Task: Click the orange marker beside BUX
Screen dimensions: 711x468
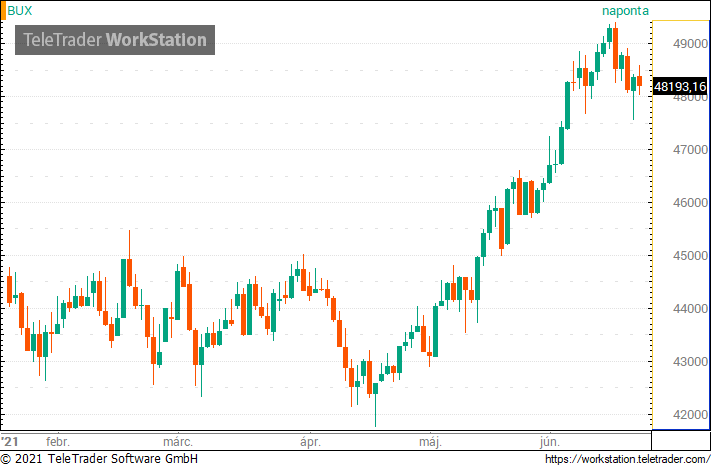Action: click(3, 10)
